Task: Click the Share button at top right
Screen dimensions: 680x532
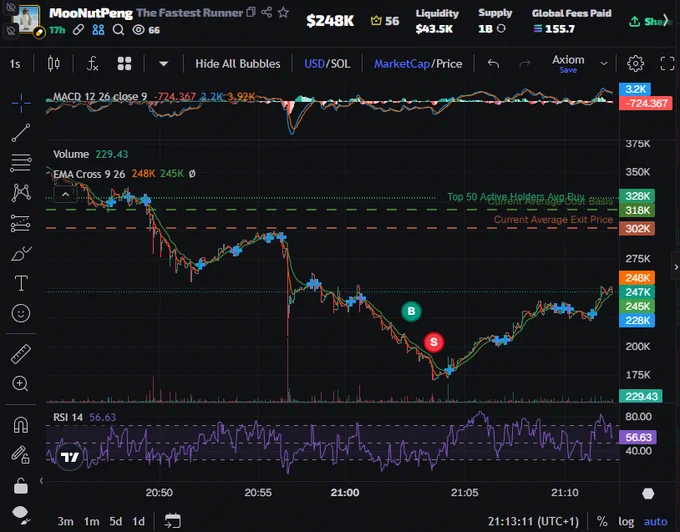Action: 652,21
